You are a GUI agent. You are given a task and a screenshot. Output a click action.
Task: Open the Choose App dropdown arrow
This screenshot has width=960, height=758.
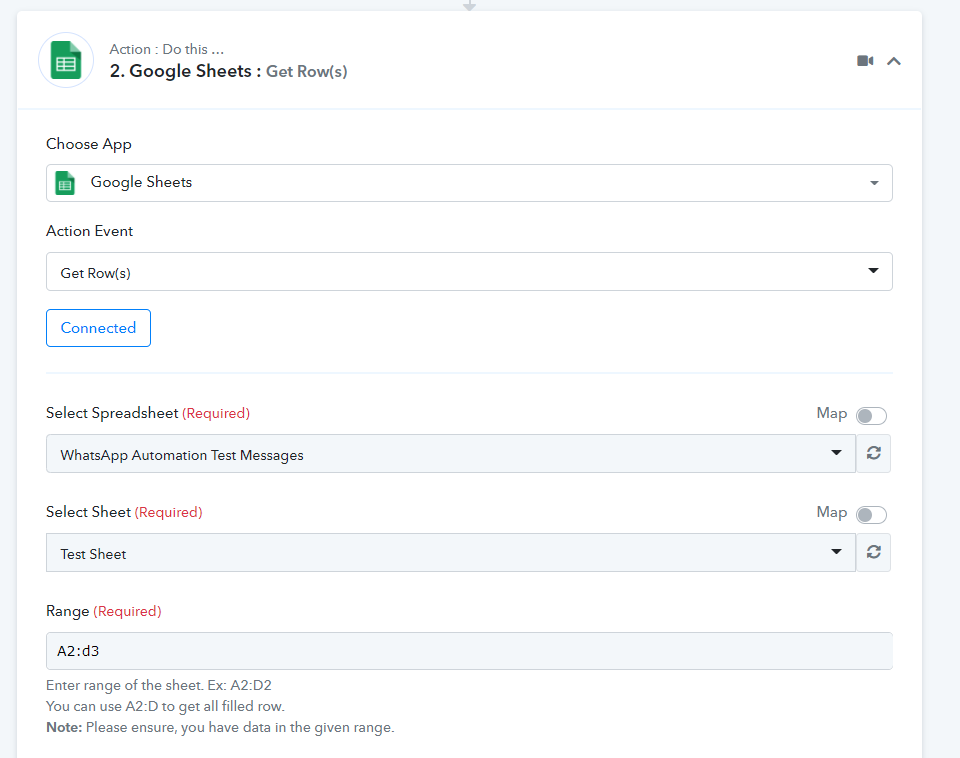(x=874, y=183)
